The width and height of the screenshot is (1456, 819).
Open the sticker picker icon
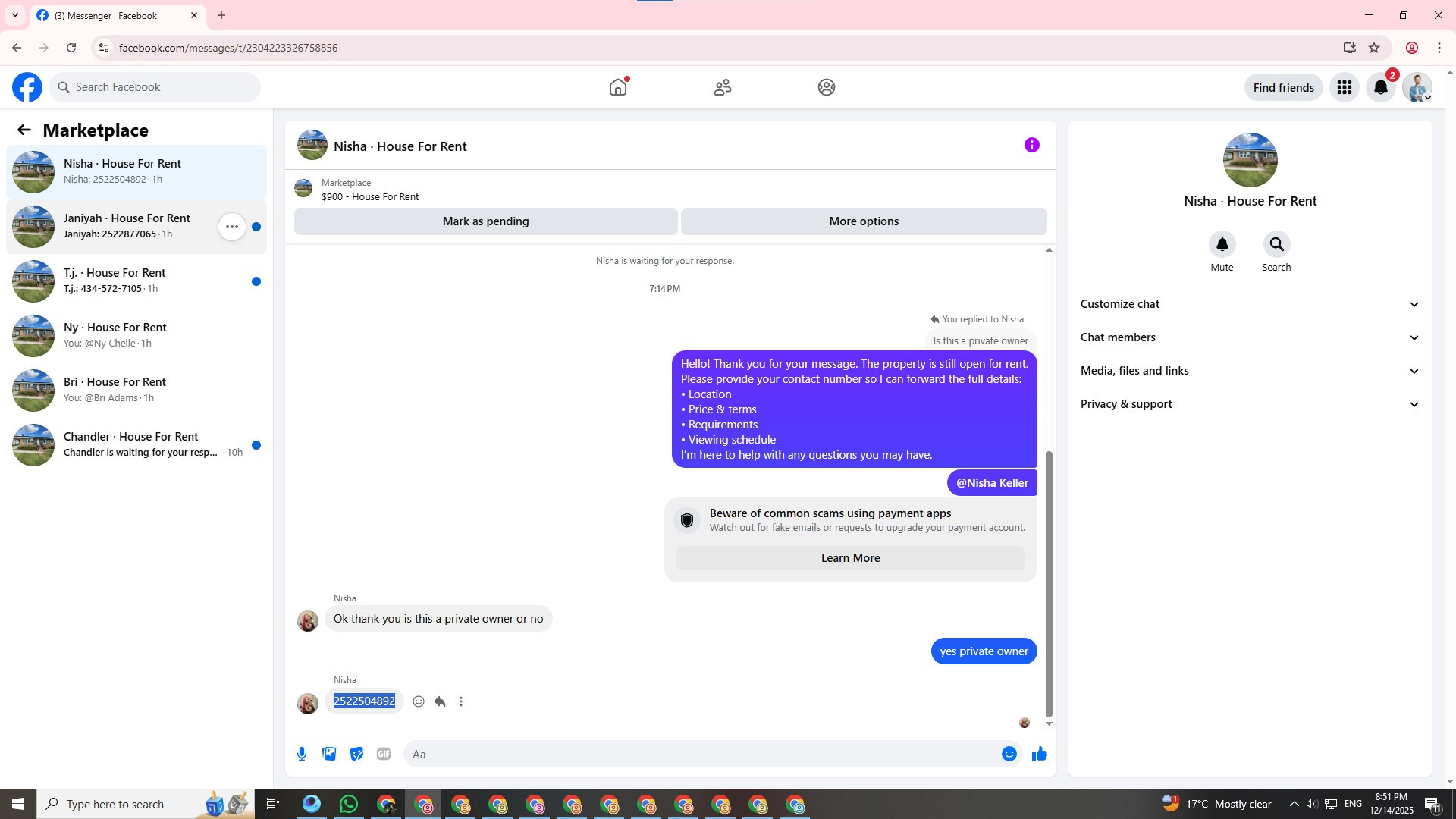point(356,754)
